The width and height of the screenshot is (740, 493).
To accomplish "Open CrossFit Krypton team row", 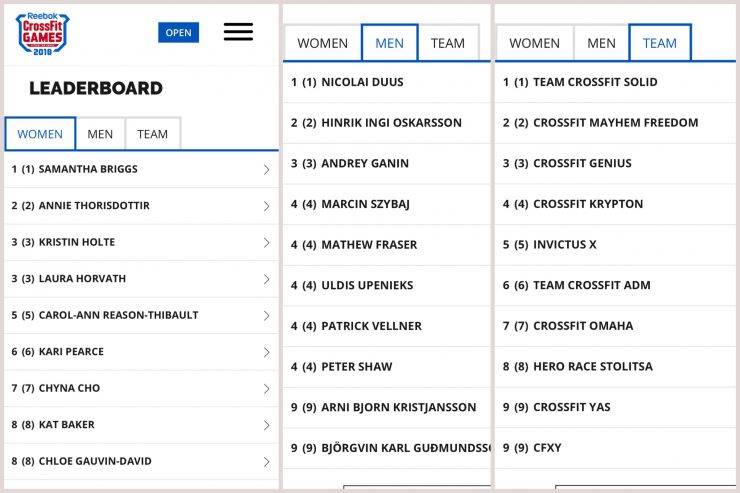I will click(615, 204).
